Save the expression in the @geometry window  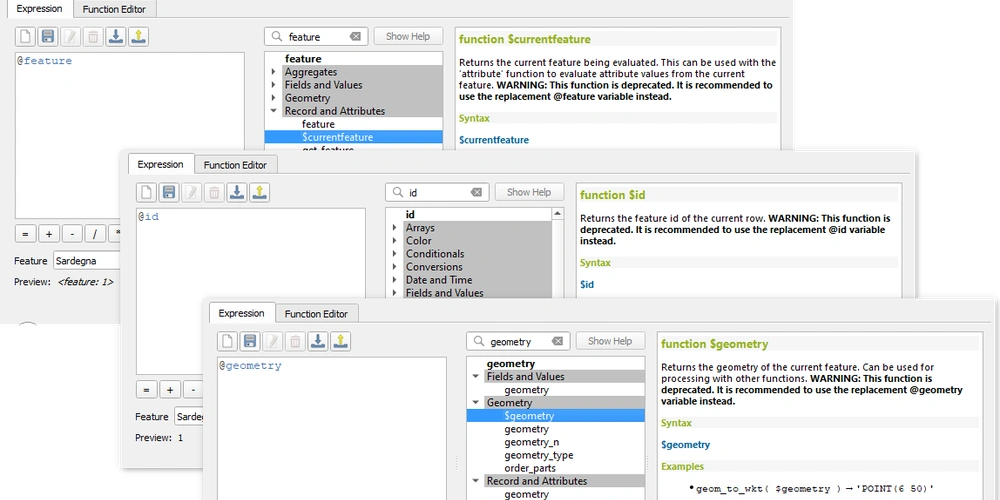click(250, 341)
